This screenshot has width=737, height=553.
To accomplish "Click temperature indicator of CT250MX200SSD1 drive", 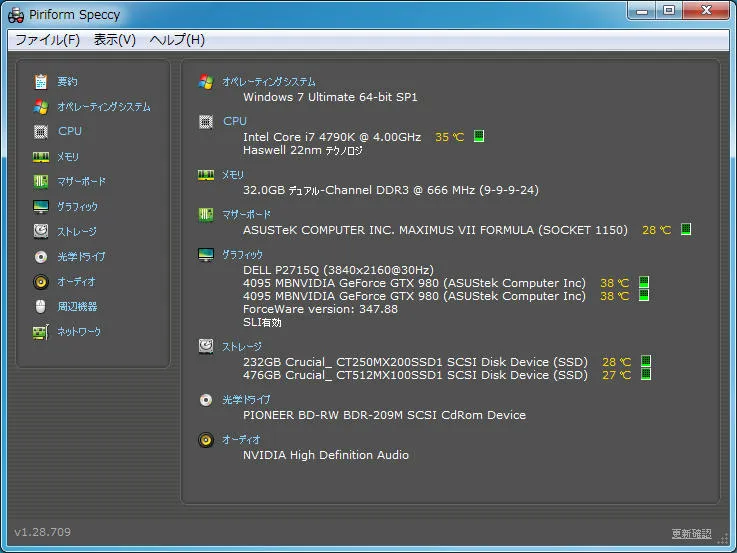I will 646,361.
